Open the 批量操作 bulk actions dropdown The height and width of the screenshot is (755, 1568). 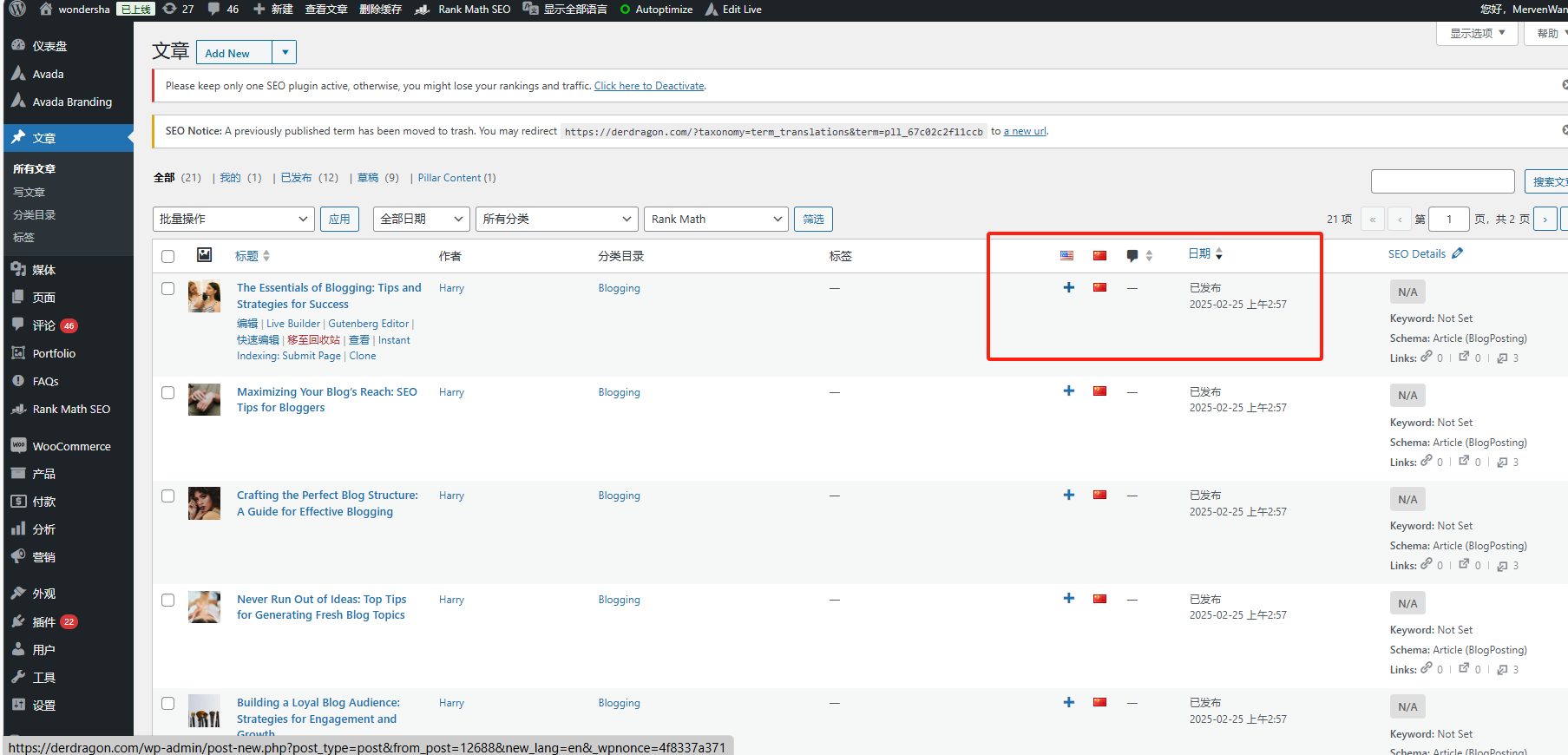[233, 219]
